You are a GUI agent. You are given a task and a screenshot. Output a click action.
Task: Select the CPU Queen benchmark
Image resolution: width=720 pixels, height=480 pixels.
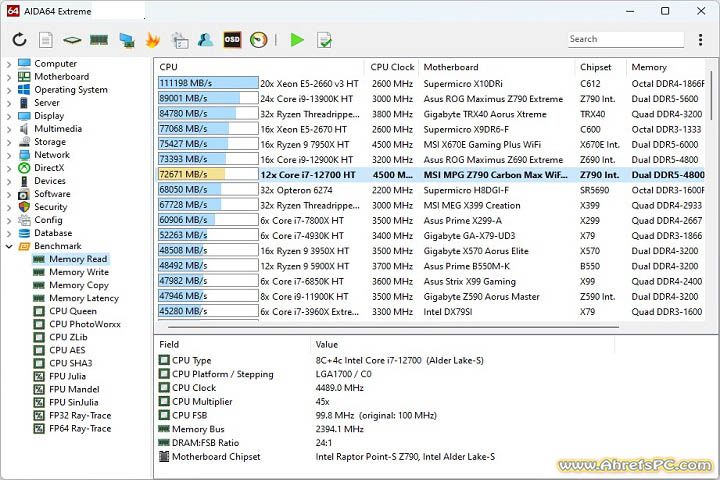(x=73, y=311)
